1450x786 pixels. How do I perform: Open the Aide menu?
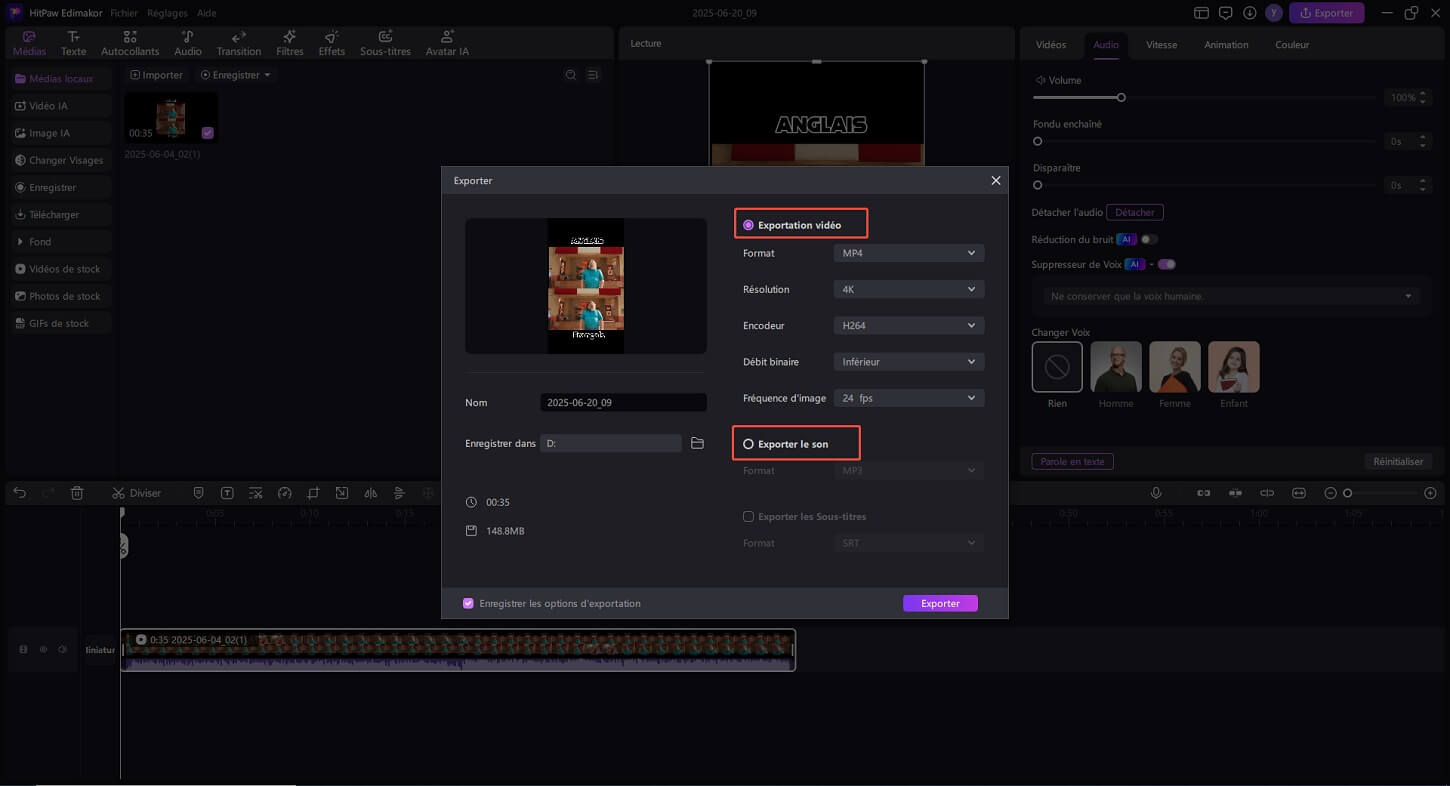[205, 13]
